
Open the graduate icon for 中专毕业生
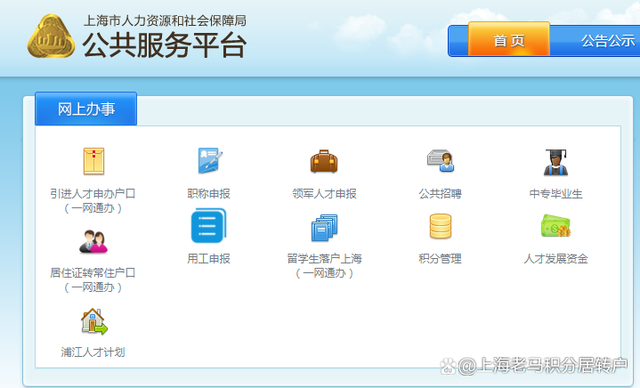[556, 162]
